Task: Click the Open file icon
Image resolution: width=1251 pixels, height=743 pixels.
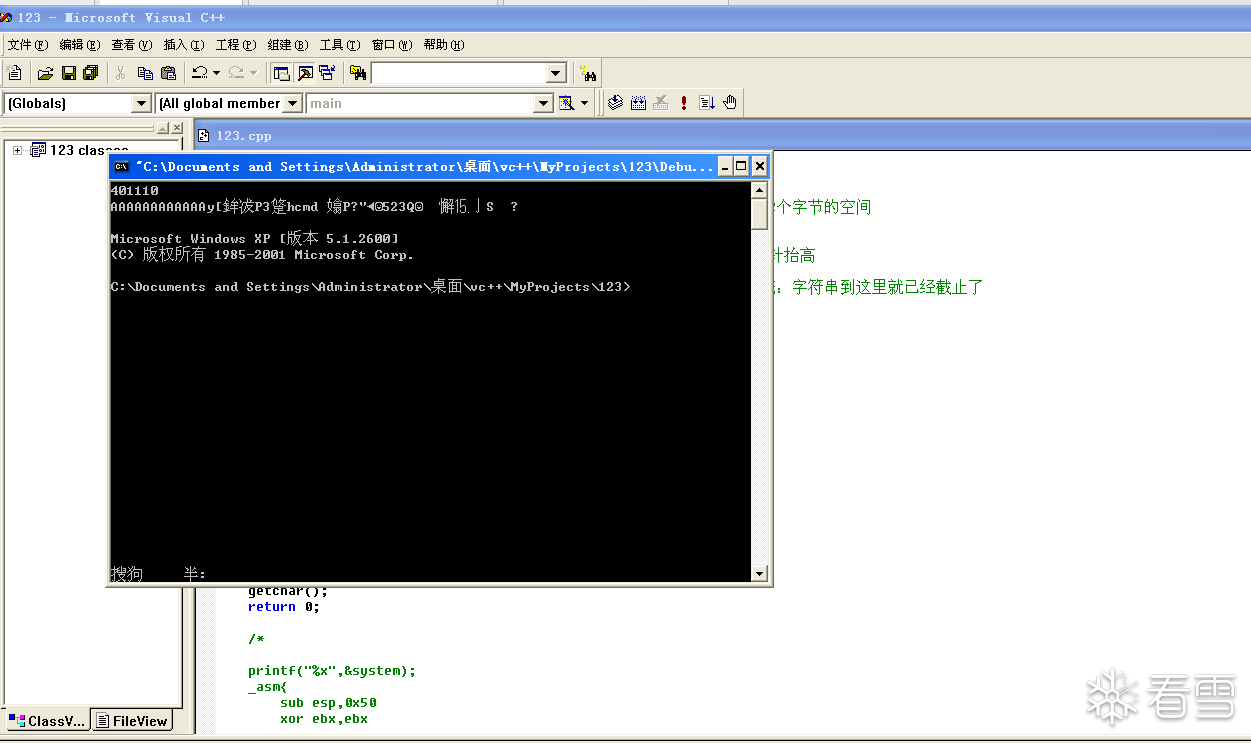Action: tap(45, 73)
